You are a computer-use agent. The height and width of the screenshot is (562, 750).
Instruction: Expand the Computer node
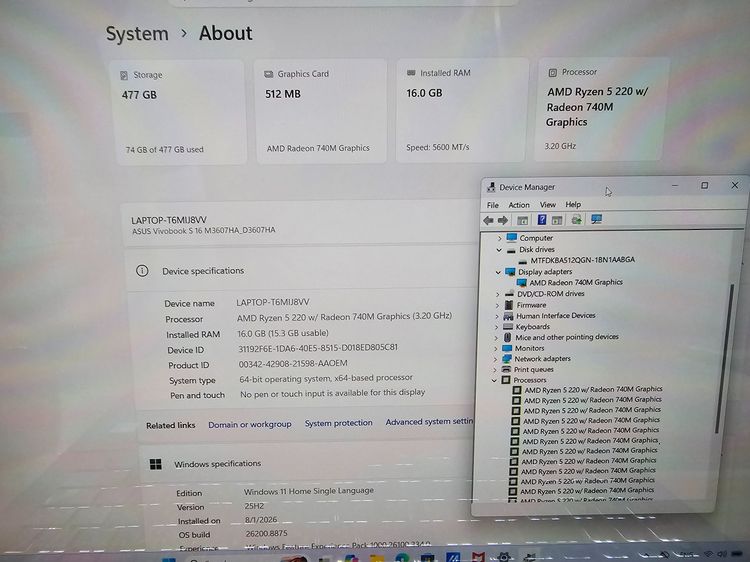pos(500,238)
